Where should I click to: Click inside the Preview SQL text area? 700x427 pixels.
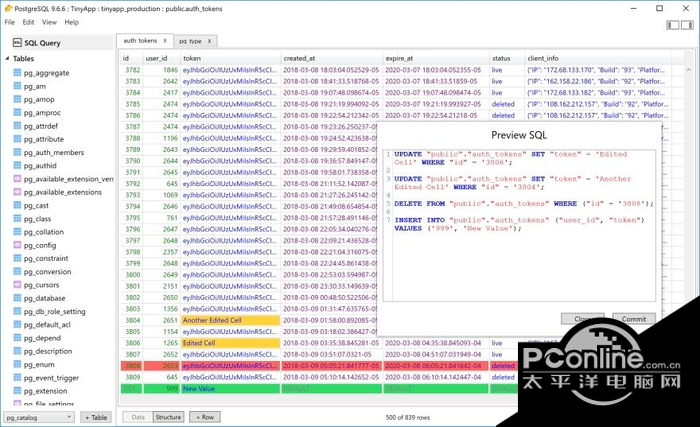pyautogui.click(x=520, y=226)
